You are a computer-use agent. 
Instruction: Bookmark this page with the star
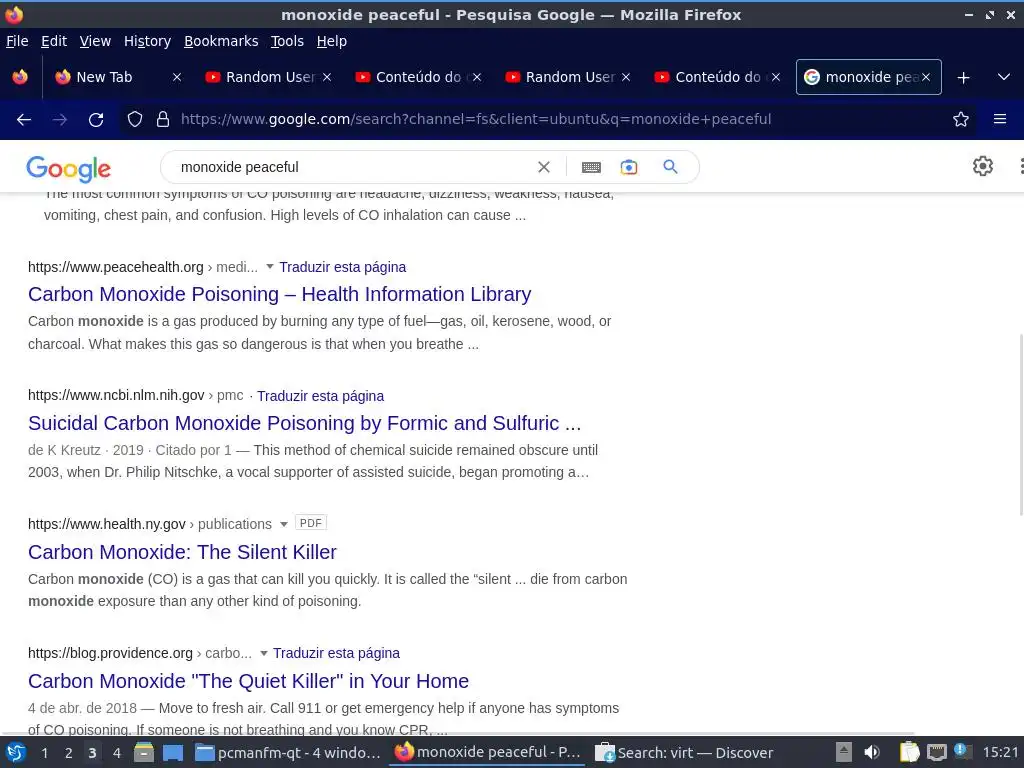(x=961, y=119)
